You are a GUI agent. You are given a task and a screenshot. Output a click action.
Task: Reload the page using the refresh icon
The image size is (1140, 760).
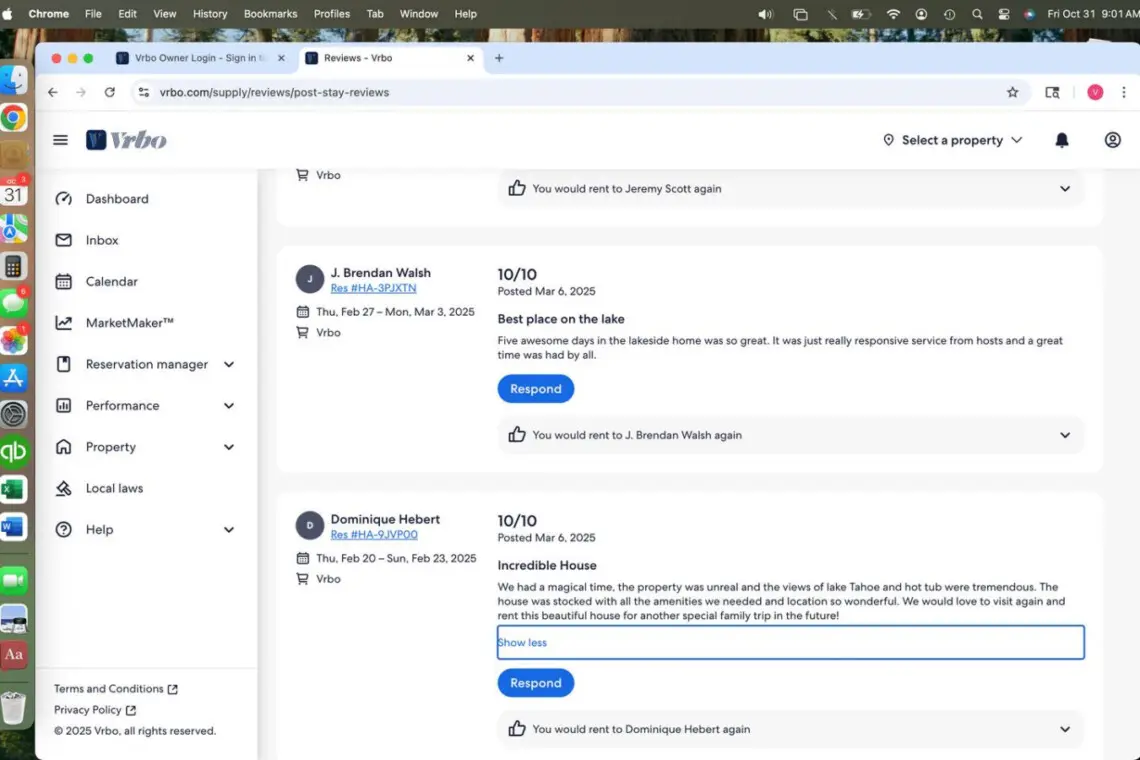tap(109, 92)
